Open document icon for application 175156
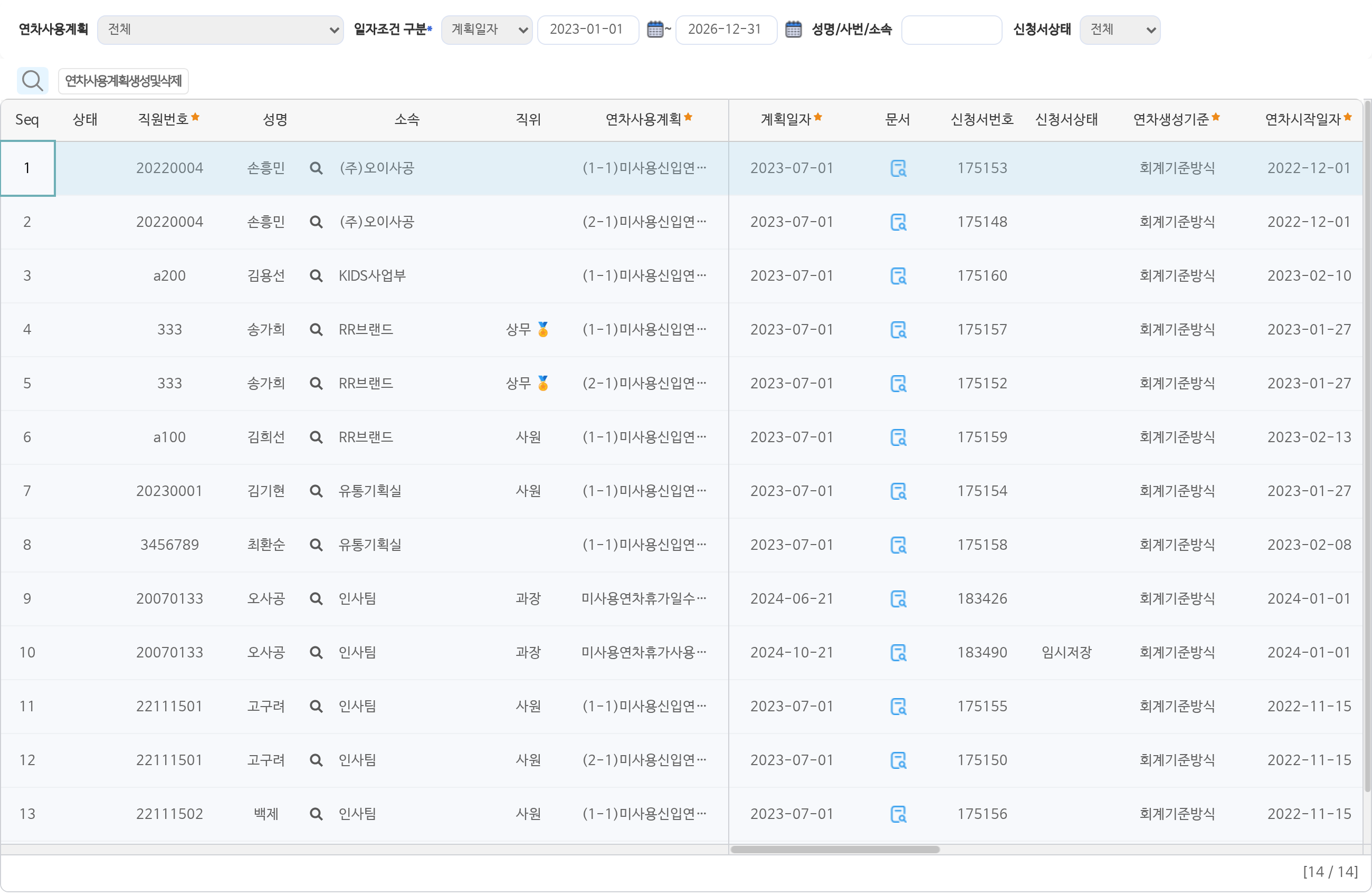Screen dimensions: 1372x896 coord(898,814)
